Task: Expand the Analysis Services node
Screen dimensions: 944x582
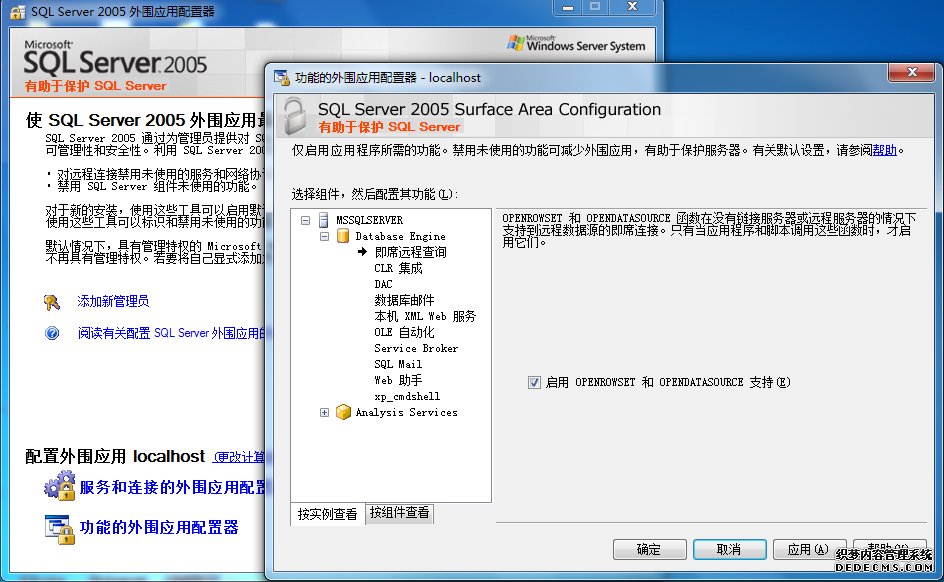Action: [324, 412]
